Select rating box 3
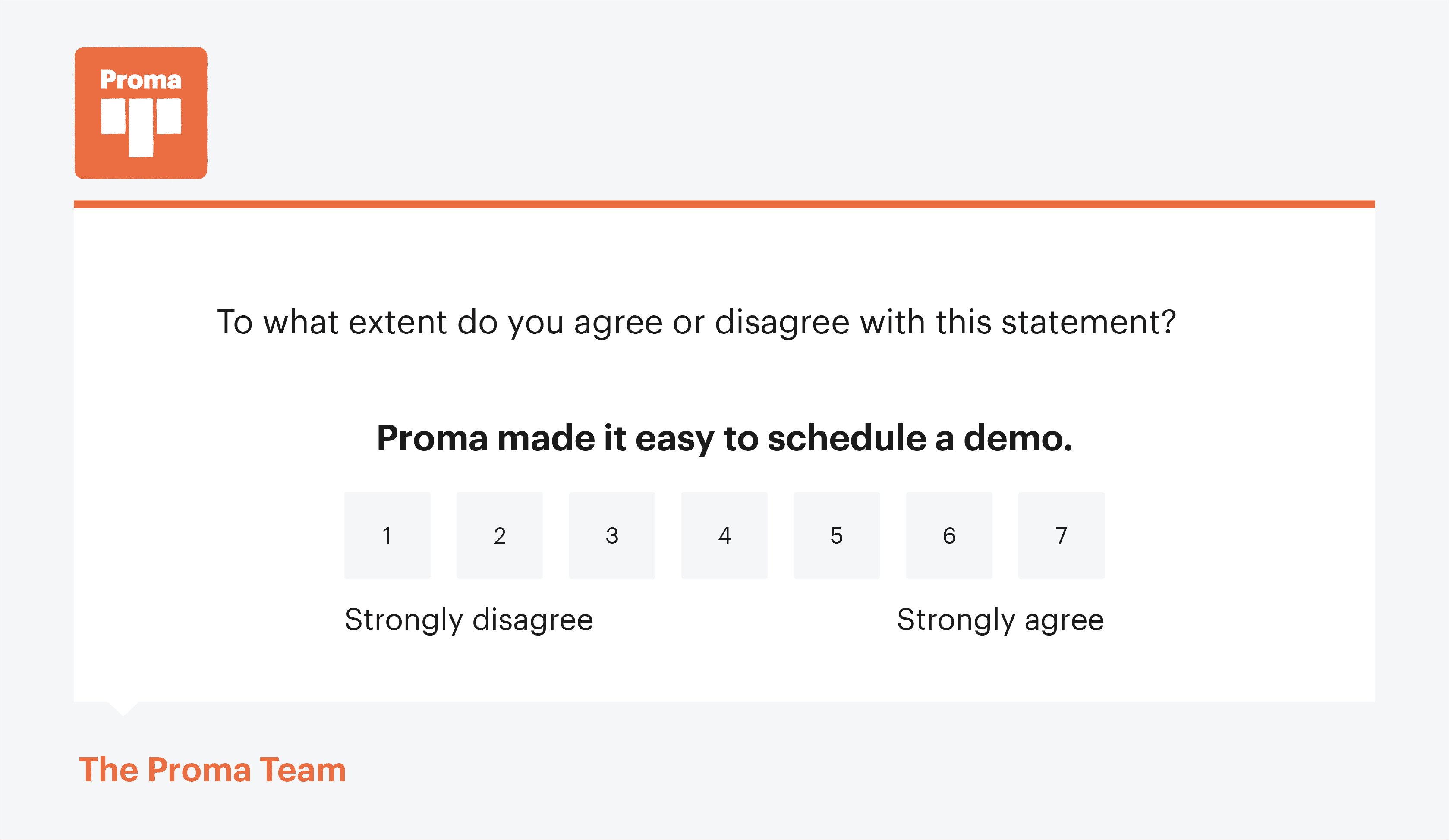Viewport: 1449px width, 840px height. [x=612, y=536]
